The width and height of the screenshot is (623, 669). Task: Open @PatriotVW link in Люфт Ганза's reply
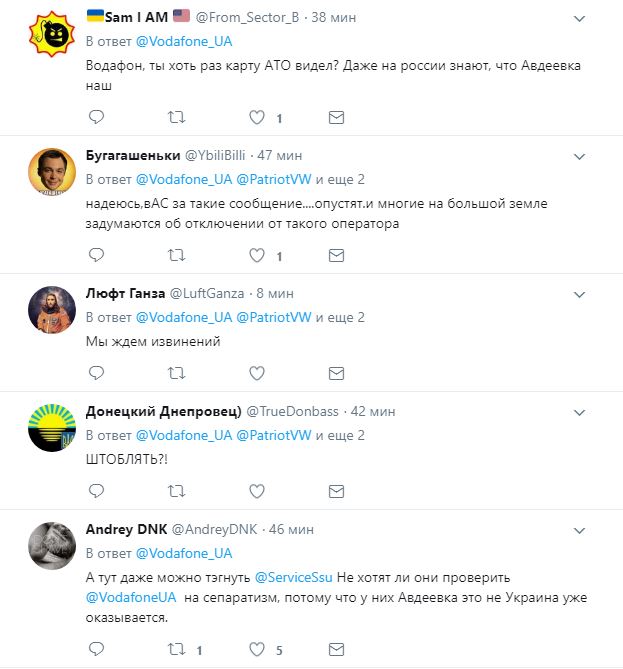tap(274, 317)
